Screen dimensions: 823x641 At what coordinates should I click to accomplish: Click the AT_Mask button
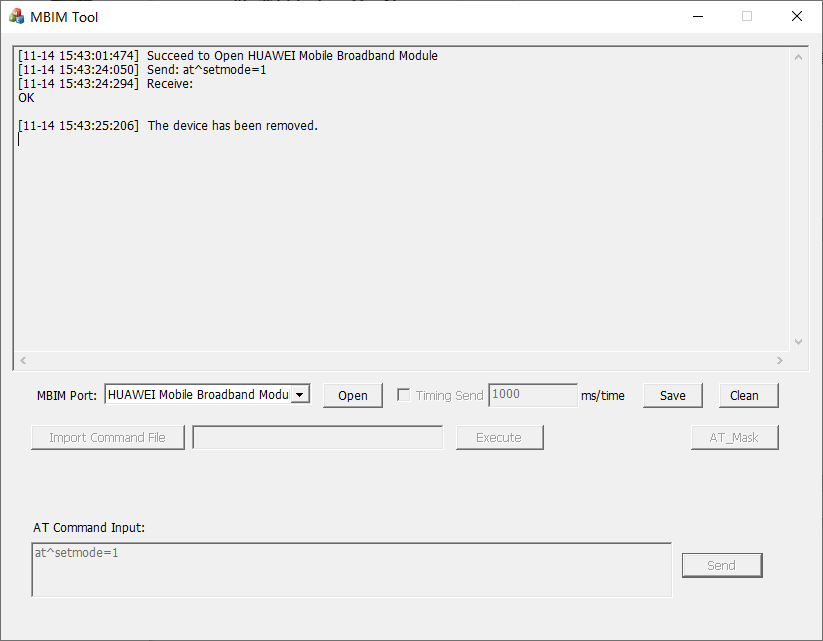pos(734,437)
